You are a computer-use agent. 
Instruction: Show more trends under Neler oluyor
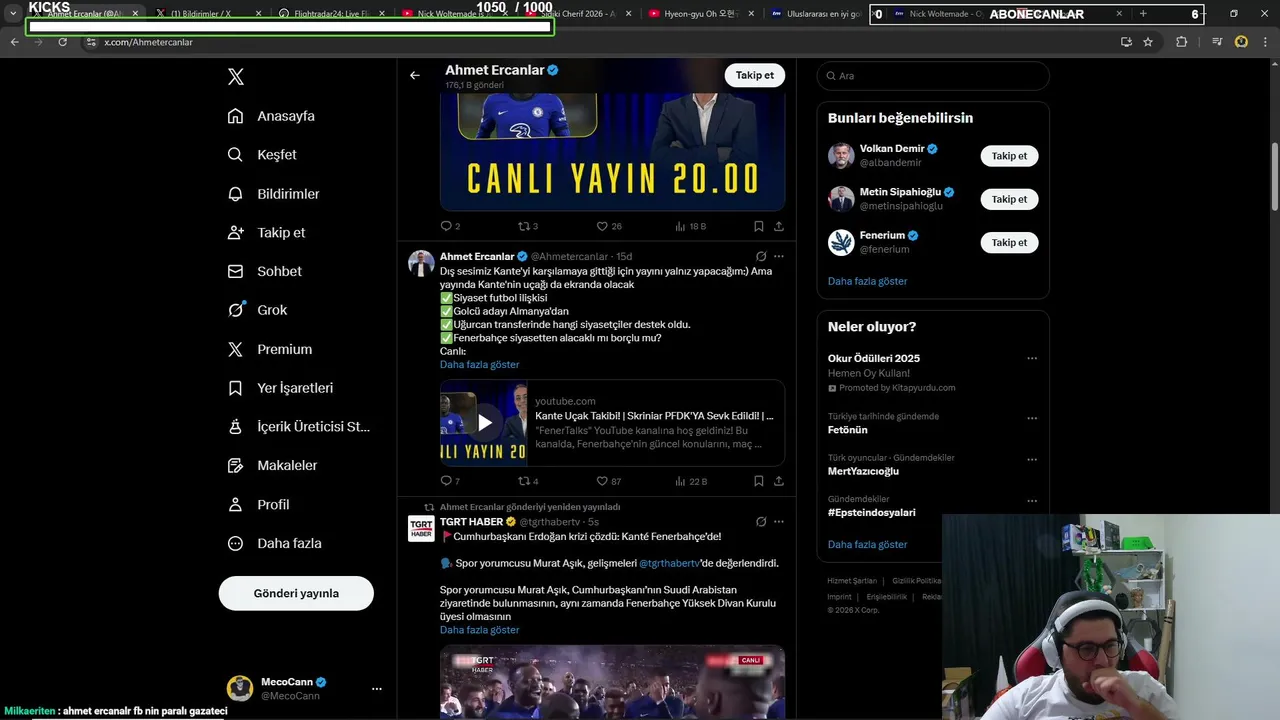867,545
